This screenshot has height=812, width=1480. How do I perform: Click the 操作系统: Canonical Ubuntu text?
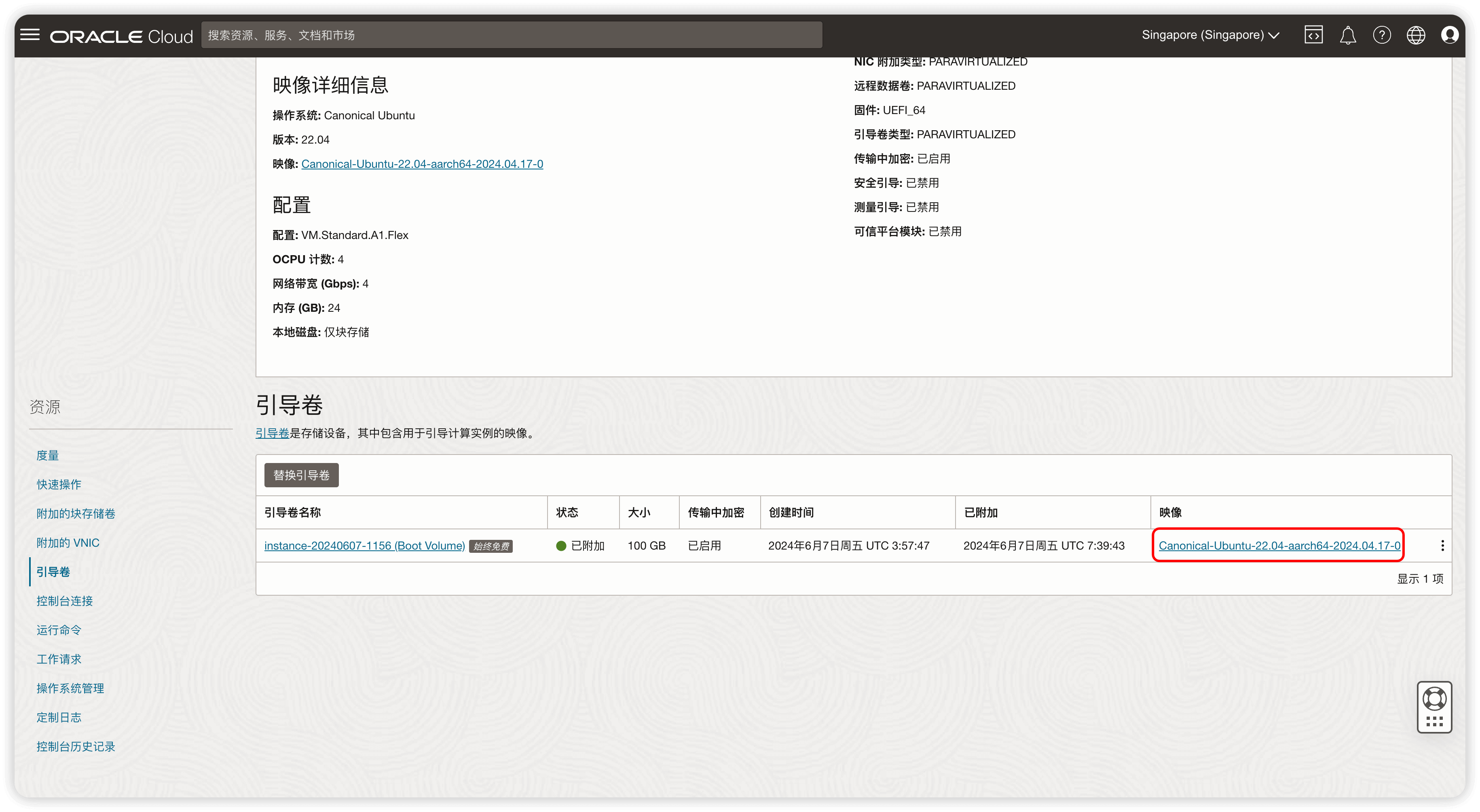[x=344, y=116]
